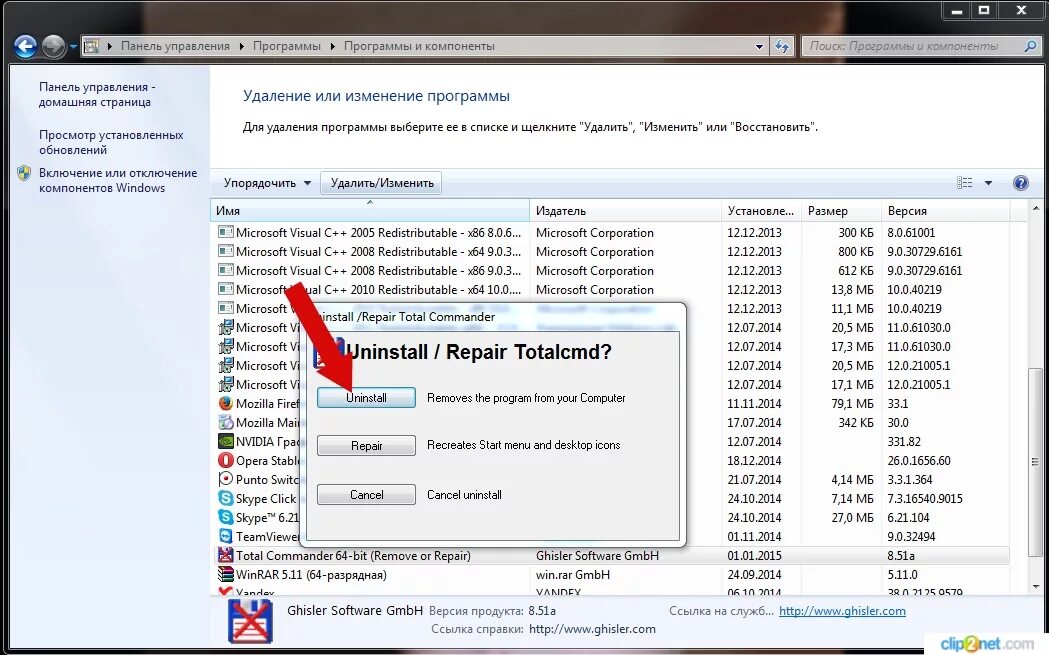Image resolution: width=1049 pixels, height=655 pixels.
Task: Sort by 'Установле...' column header
Action: click(761, 211)
